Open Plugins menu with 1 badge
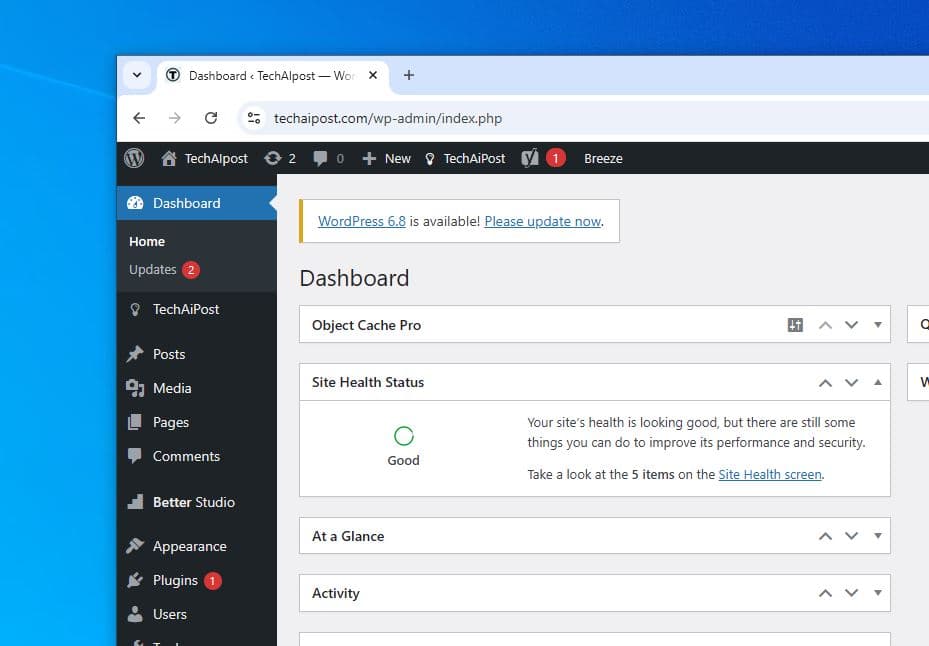Image resolution: width=929 pixels, height=646 pixels. pyautogui.click(x=197, y=580)
